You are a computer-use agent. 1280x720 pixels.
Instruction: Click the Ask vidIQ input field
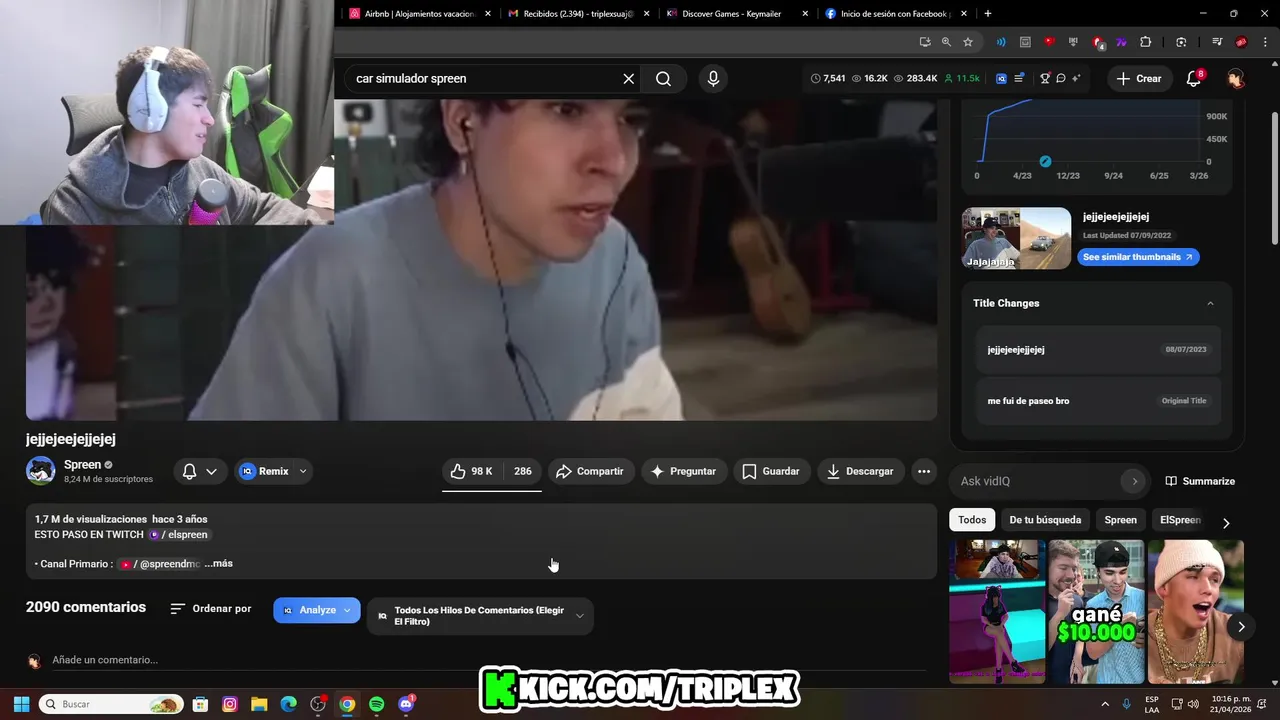click(x=1035, y=481)
